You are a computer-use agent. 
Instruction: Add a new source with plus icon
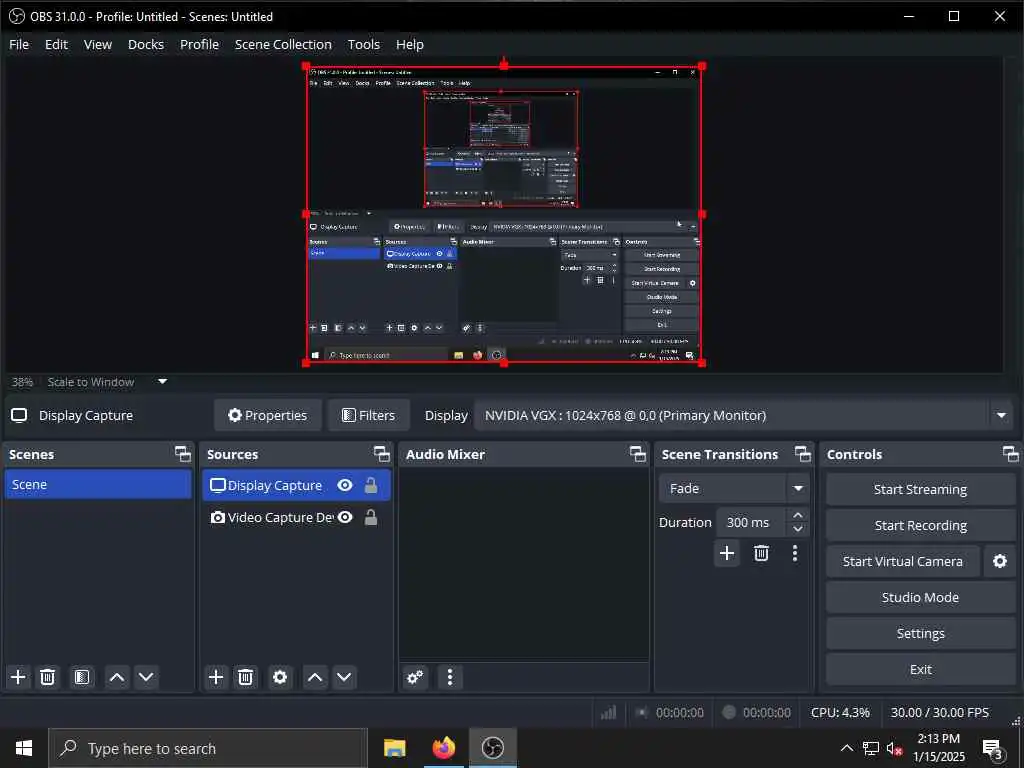pyautogui.click(x=216, y=677)
